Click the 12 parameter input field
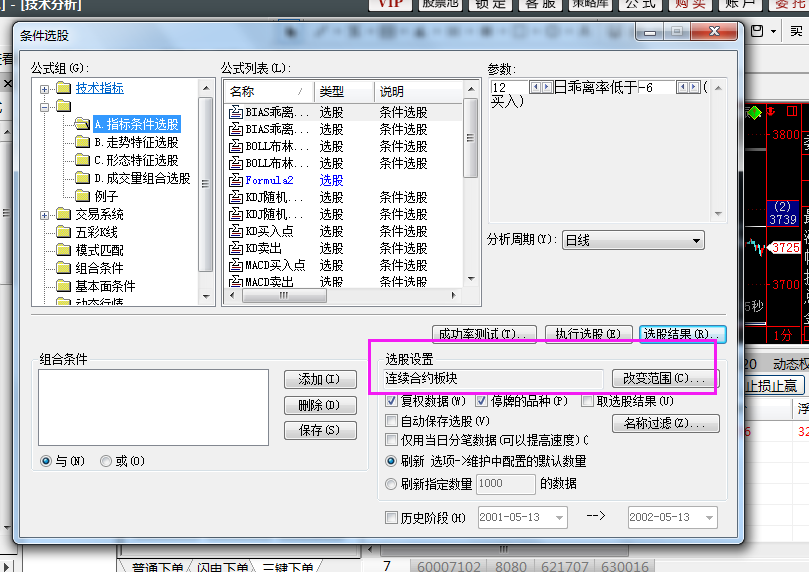The width and height of the screenshot is (809, 572). [x=509, y=87]
